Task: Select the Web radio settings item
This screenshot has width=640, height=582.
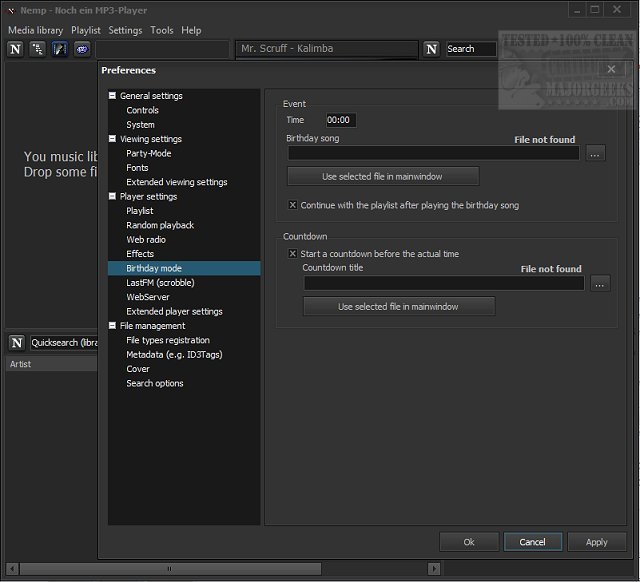Action: pos(146,240)
